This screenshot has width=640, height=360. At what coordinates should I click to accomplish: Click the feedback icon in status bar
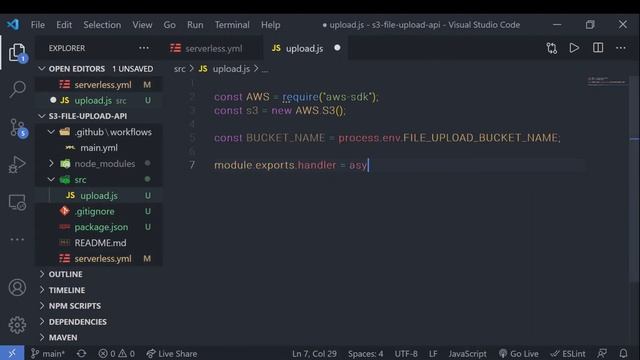coord(602,353)
